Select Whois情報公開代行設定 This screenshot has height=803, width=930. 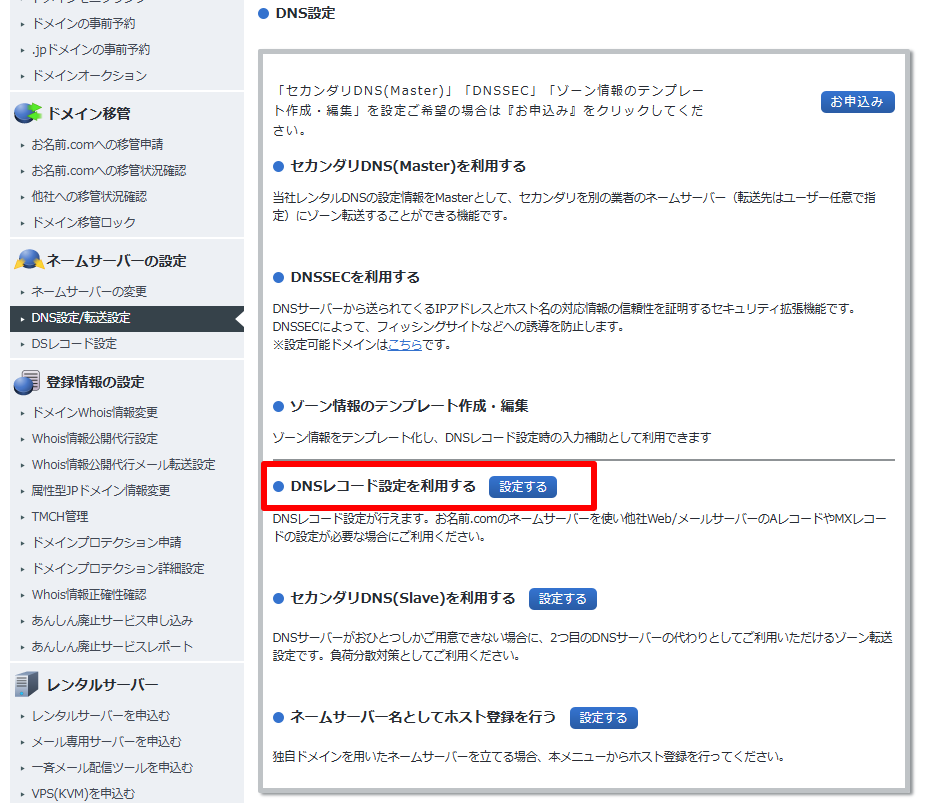pos(95,439)
